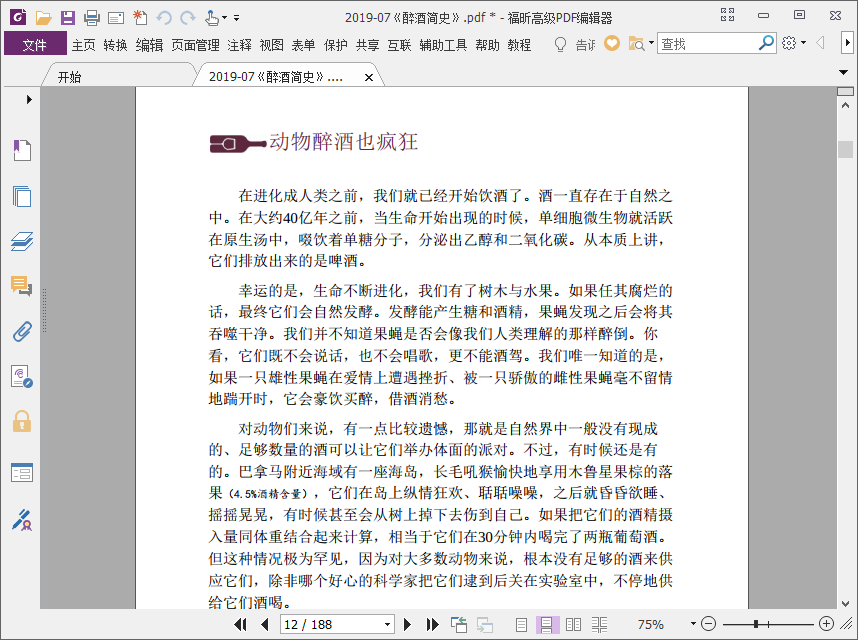
Task: Click the folder search icon
Action: (x=636, y=43)
